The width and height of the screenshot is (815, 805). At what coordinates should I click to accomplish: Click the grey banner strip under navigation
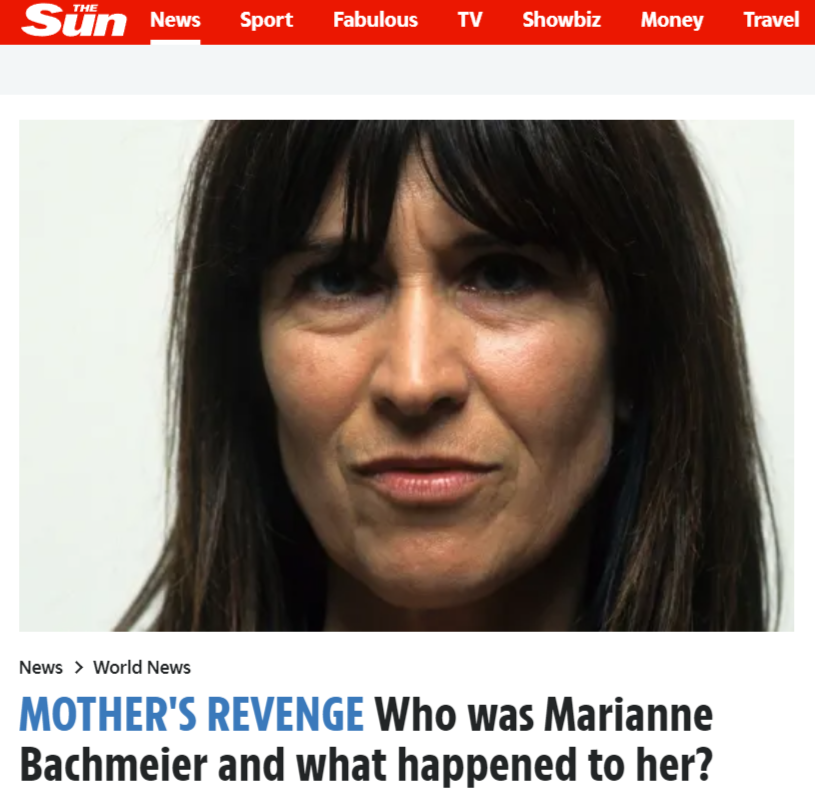tap(408, 70)
